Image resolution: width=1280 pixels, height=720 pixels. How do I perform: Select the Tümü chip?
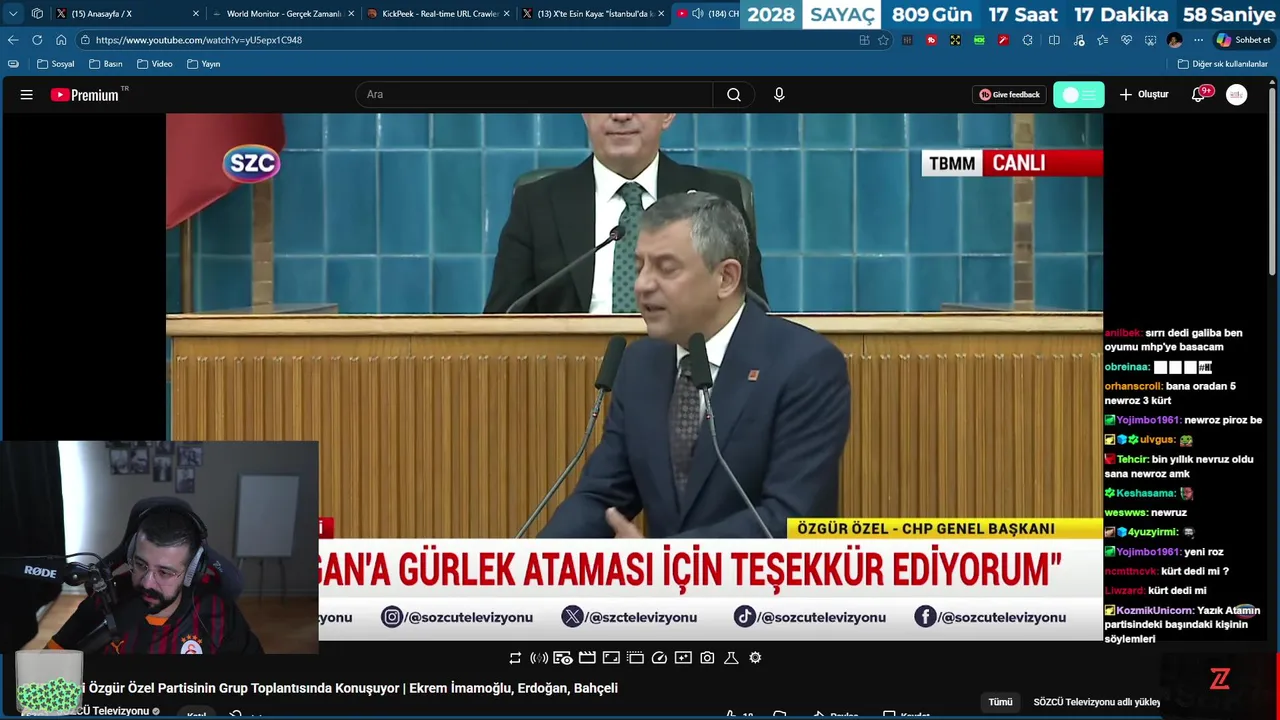click(1000, 702)
